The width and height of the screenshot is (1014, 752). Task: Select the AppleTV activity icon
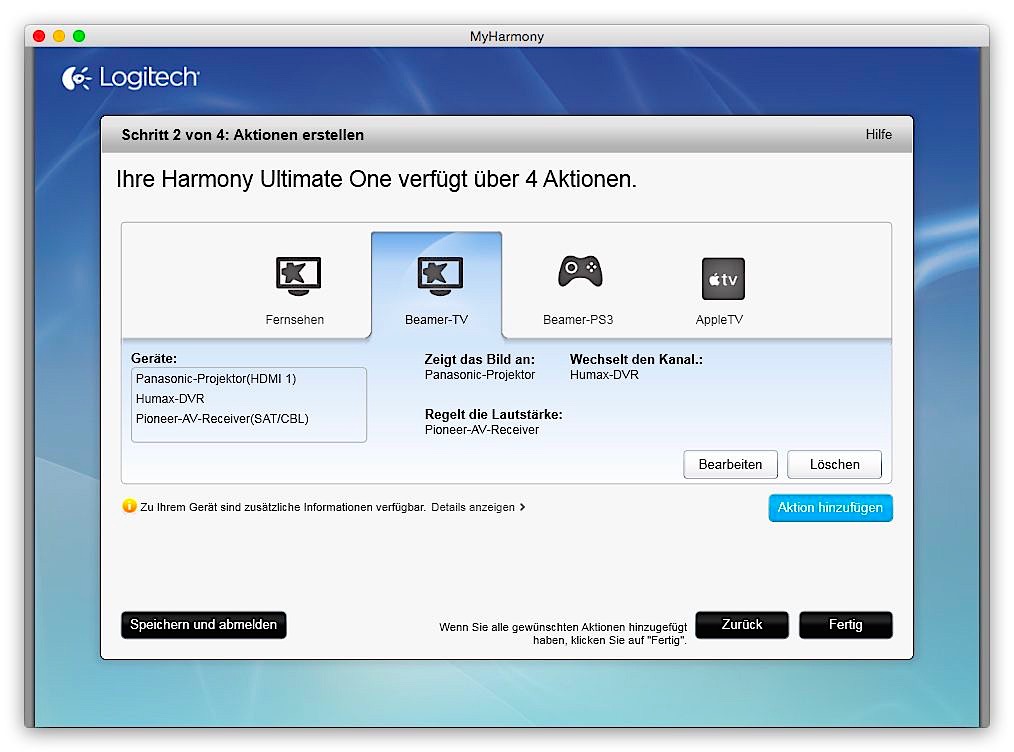(x=722, y=279)
